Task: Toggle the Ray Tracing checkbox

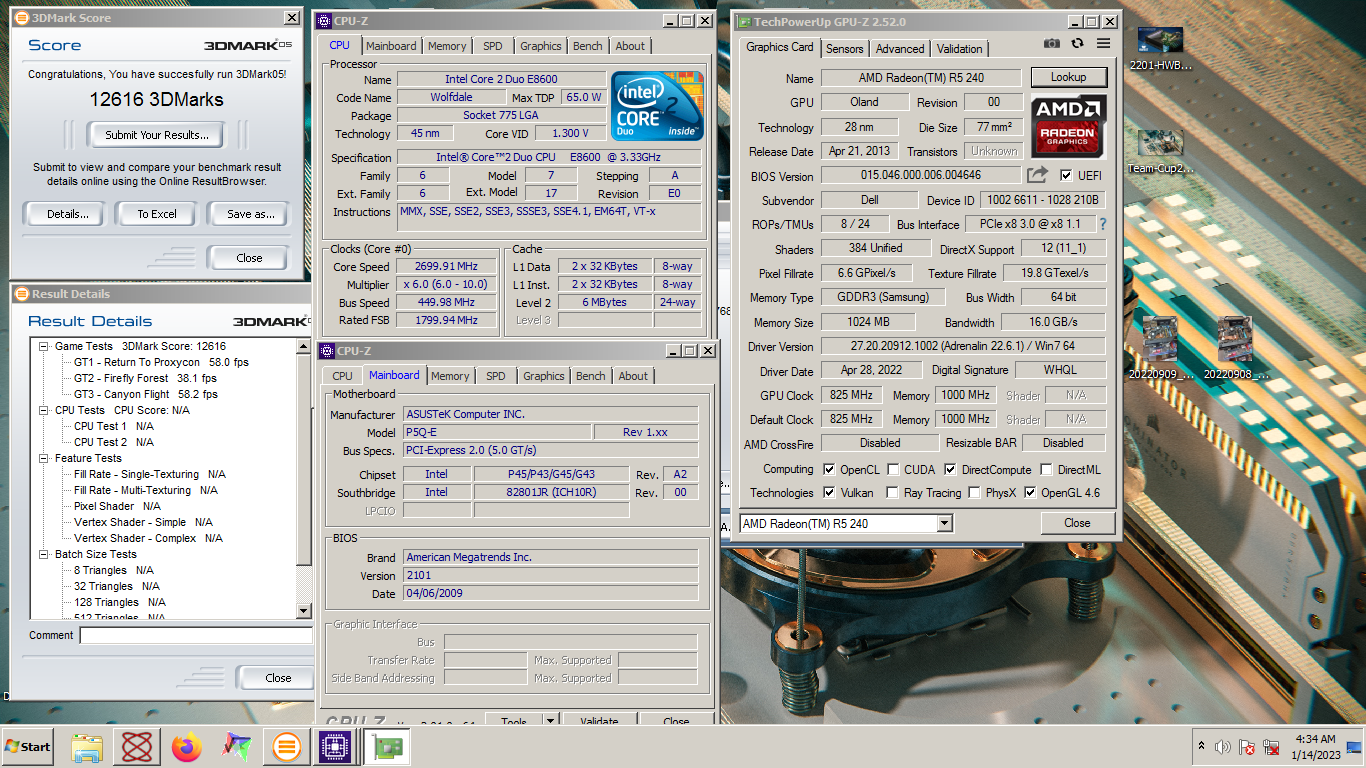Action: click(x=893, y=492)
